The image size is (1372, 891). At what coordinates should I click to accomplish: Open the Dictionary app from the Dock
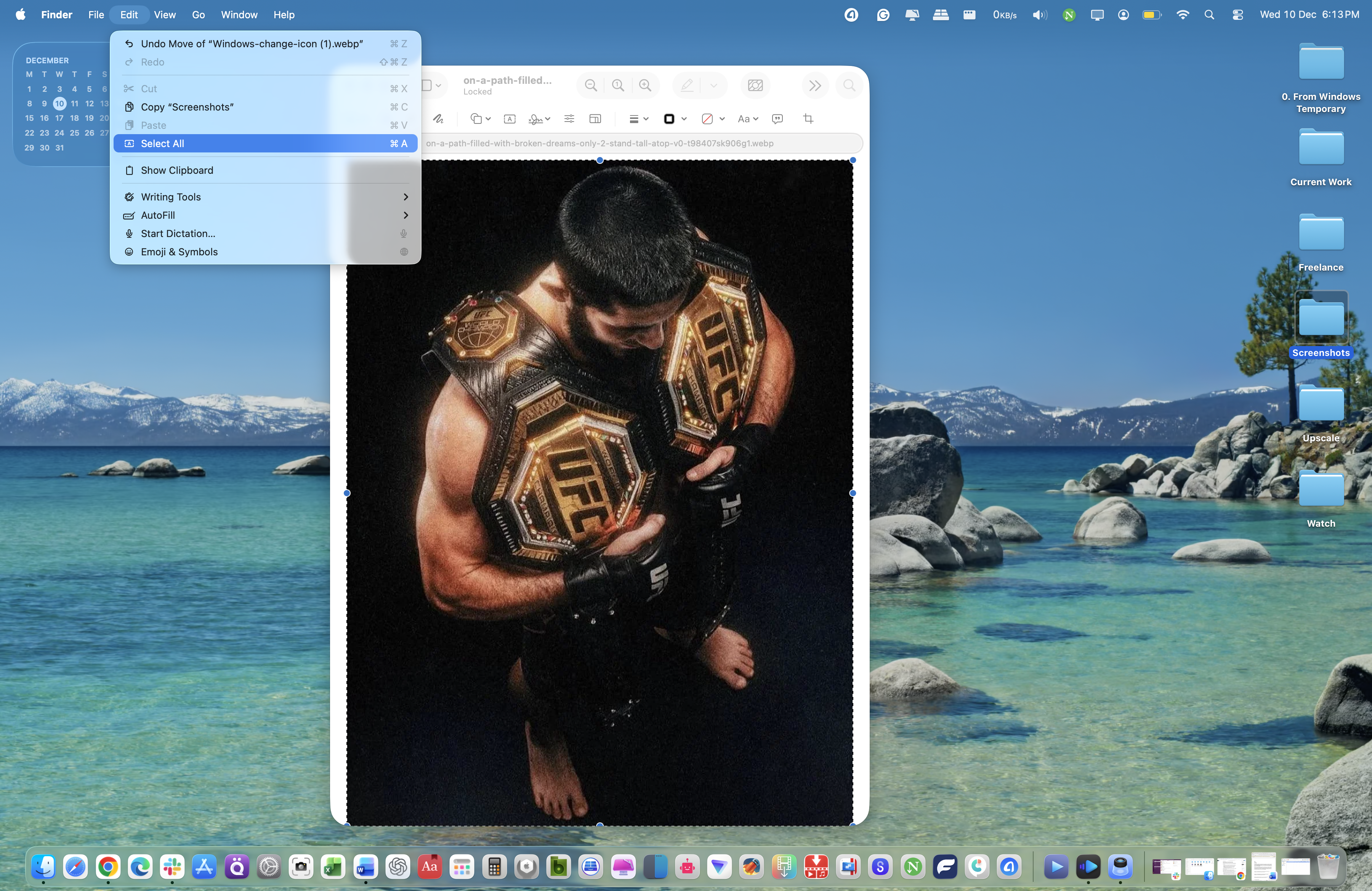(x=430, y=867)
